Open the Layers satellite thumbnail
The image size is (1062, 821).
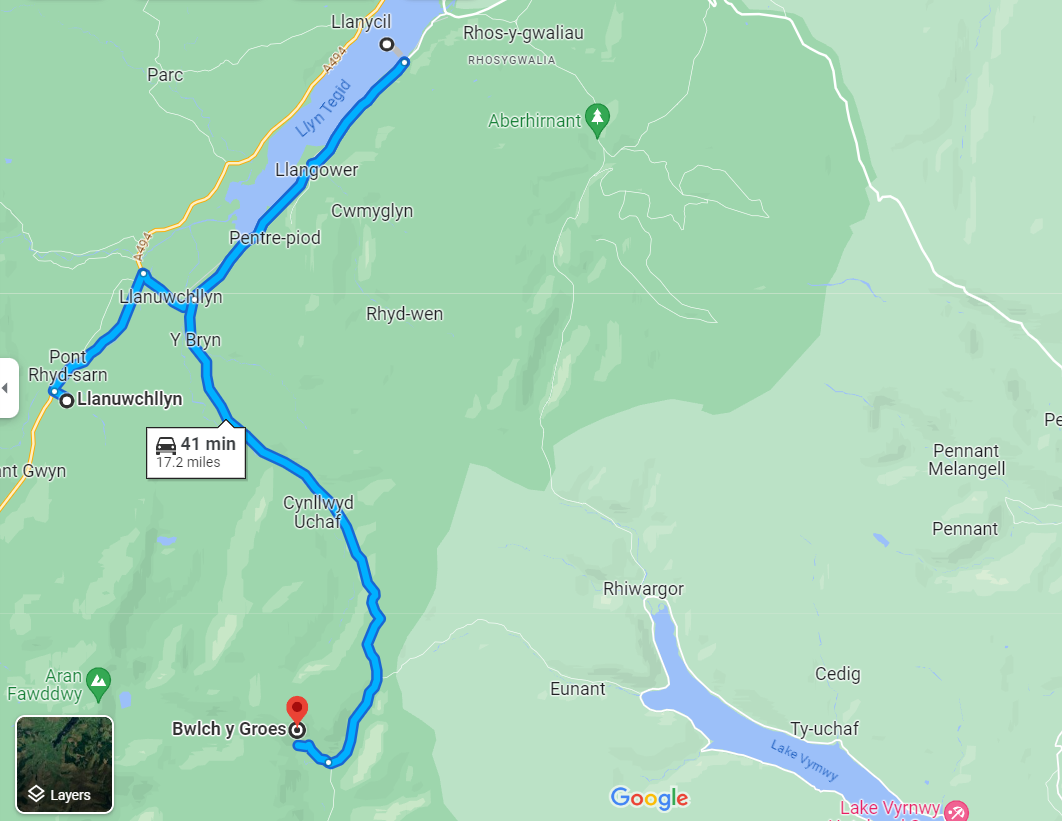coord(64,764)
